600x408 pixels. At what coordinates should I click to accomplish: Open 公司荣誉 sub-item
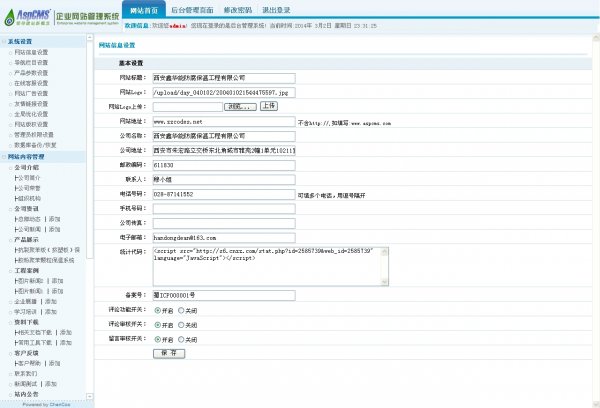[x=27, y=188]
